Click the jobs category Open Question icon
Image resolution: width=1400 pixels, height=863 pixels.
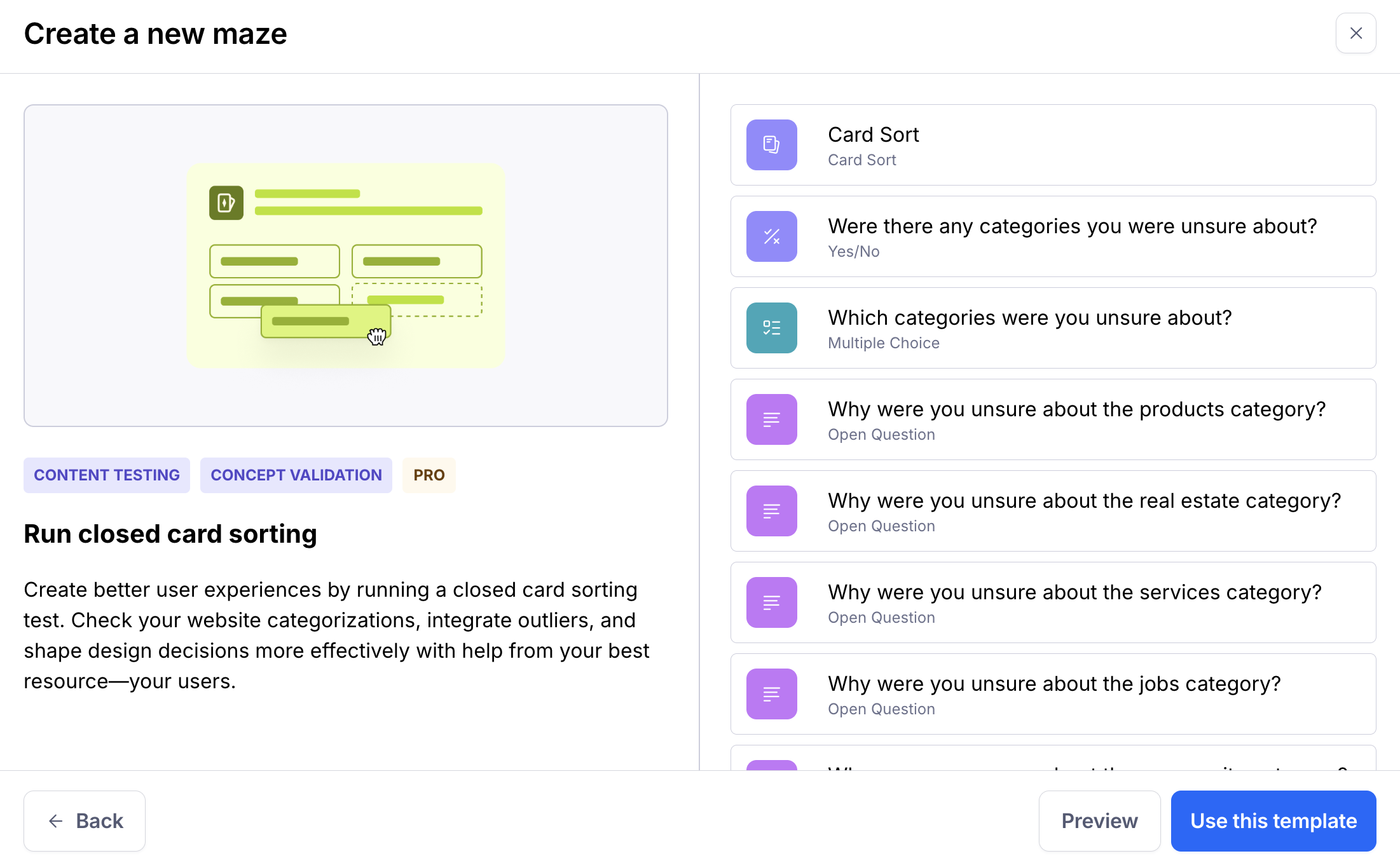coord(771,694)
